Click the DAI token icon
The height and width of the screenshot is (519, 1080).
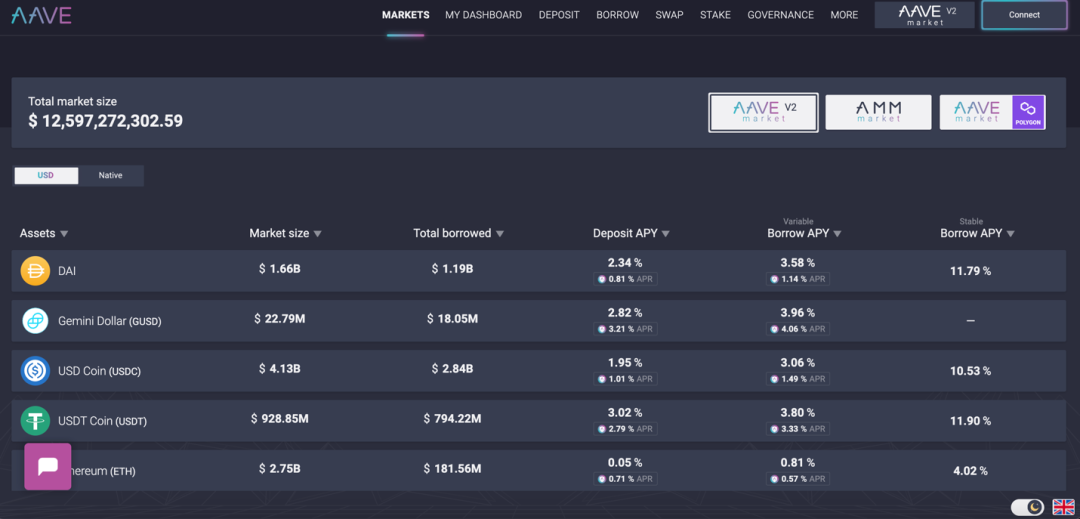[x=35, y=271]
